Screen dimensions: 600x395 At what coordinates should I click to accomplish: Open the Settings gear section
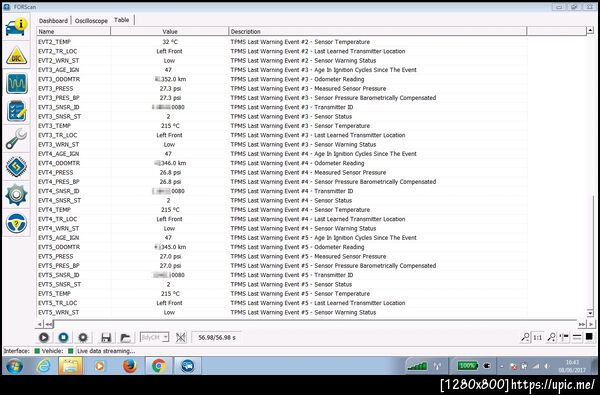click(16, 195)
